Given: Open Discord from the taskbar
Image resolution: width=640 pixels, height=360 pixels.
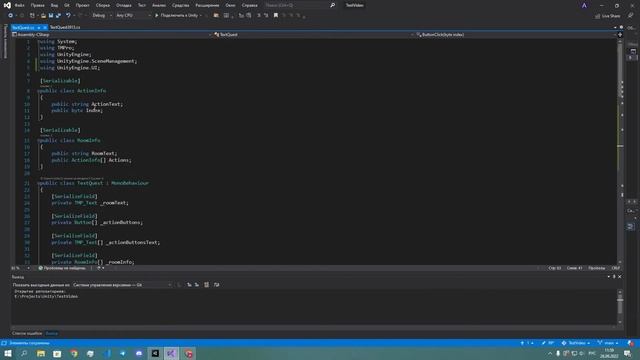Looking at the screenshot, I should (x=139, y=353).
